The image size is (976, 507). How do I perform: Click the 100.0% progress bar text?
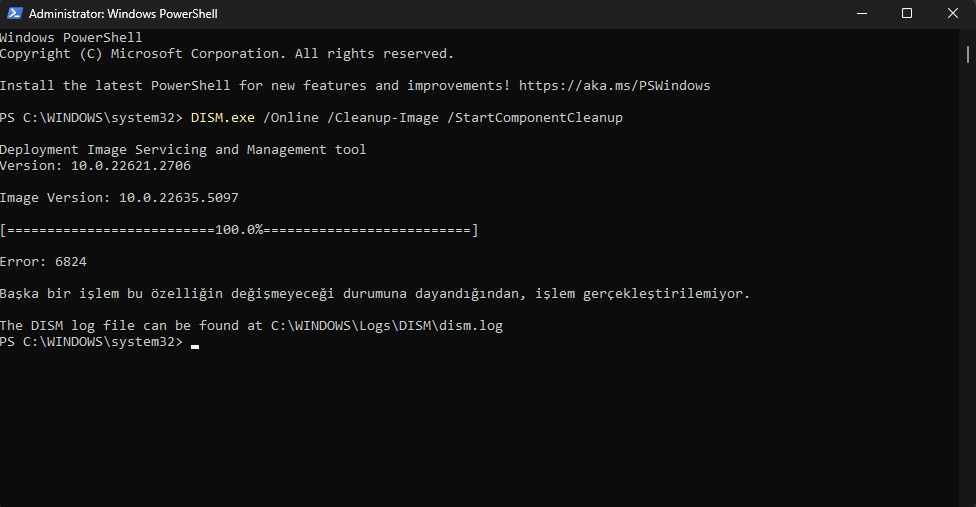pyautogui.click(x=238, y=230)
